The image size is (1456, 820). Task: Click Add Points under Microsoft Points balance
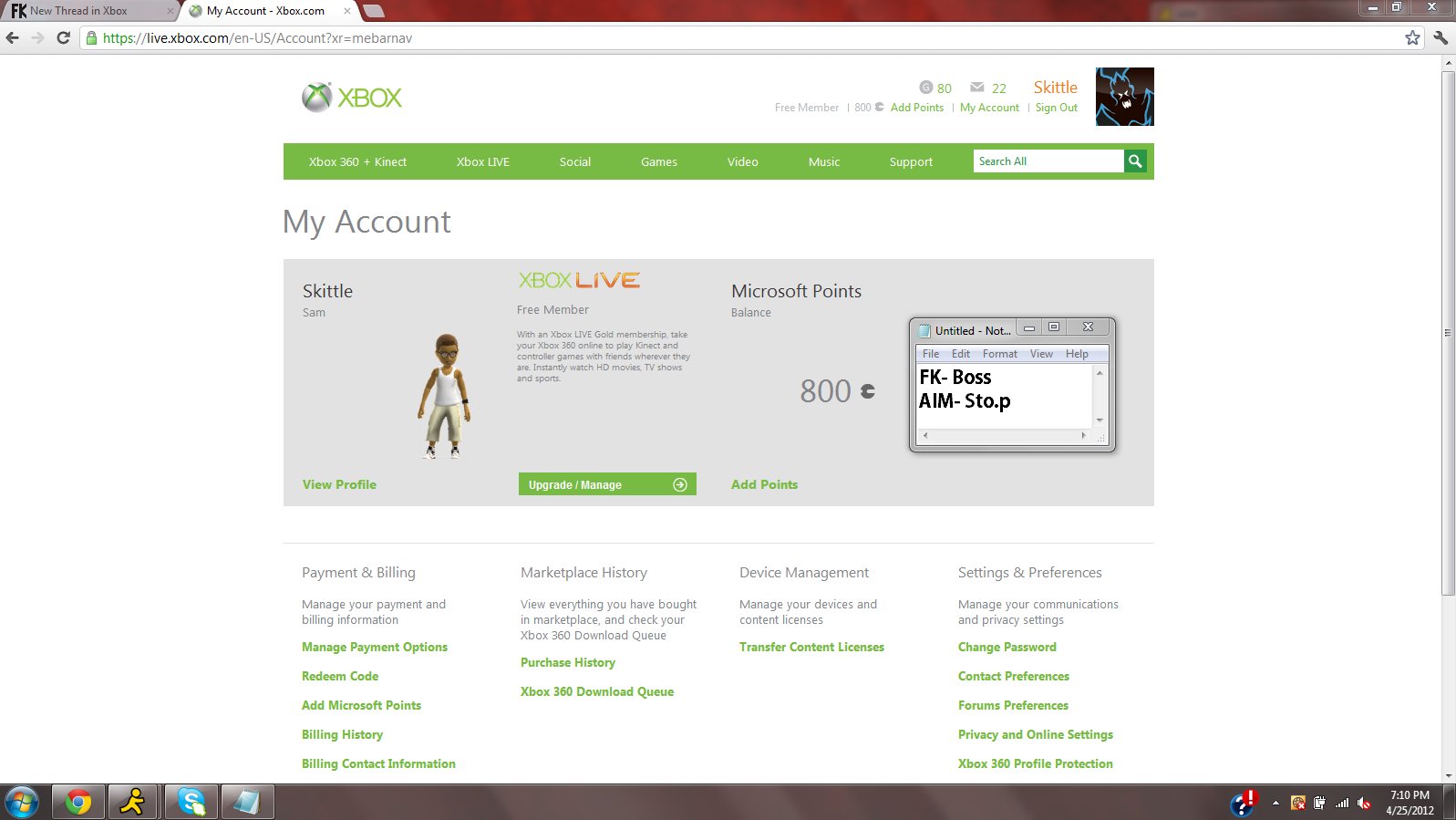click(x=764, y=484)
